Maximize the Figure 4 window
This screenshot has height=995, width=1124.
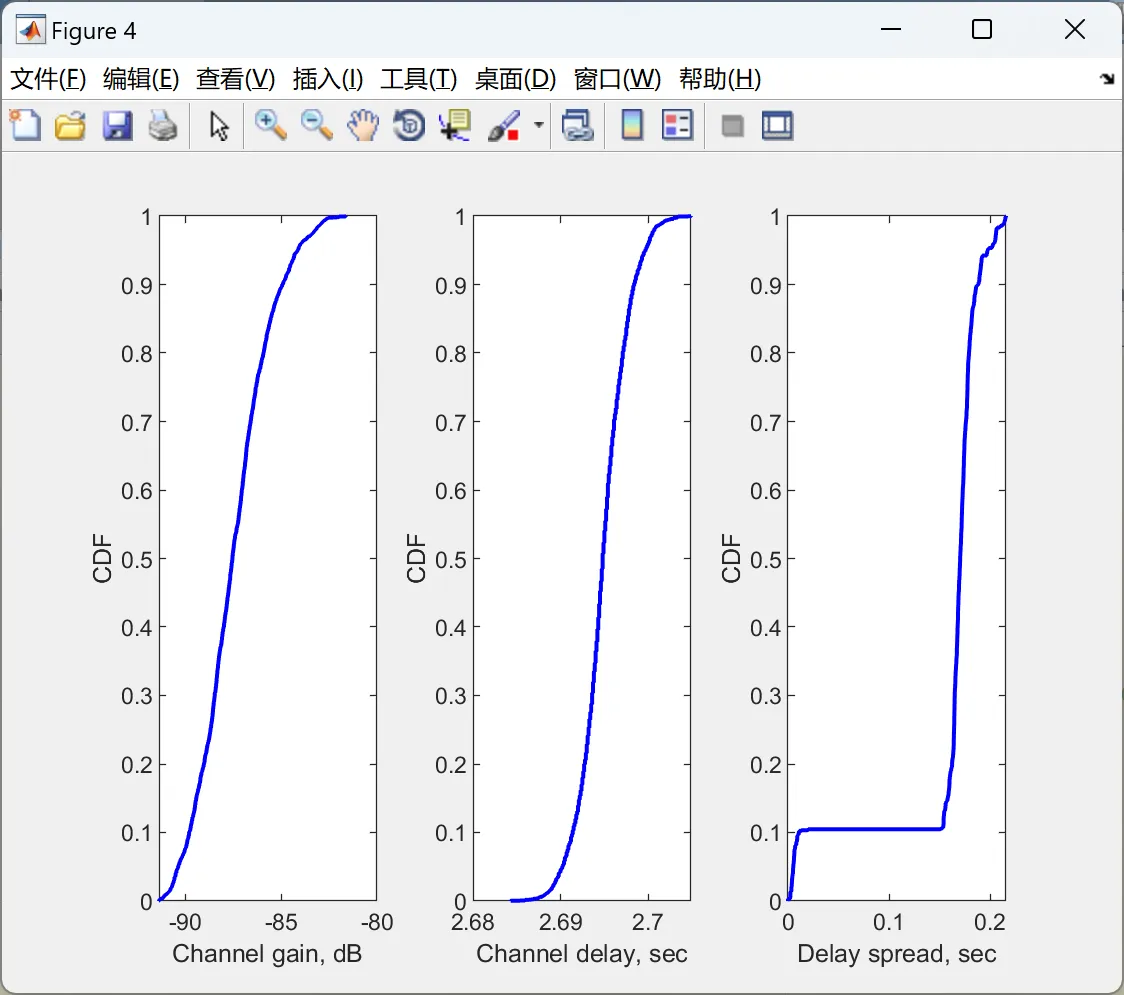pos(982,29)
